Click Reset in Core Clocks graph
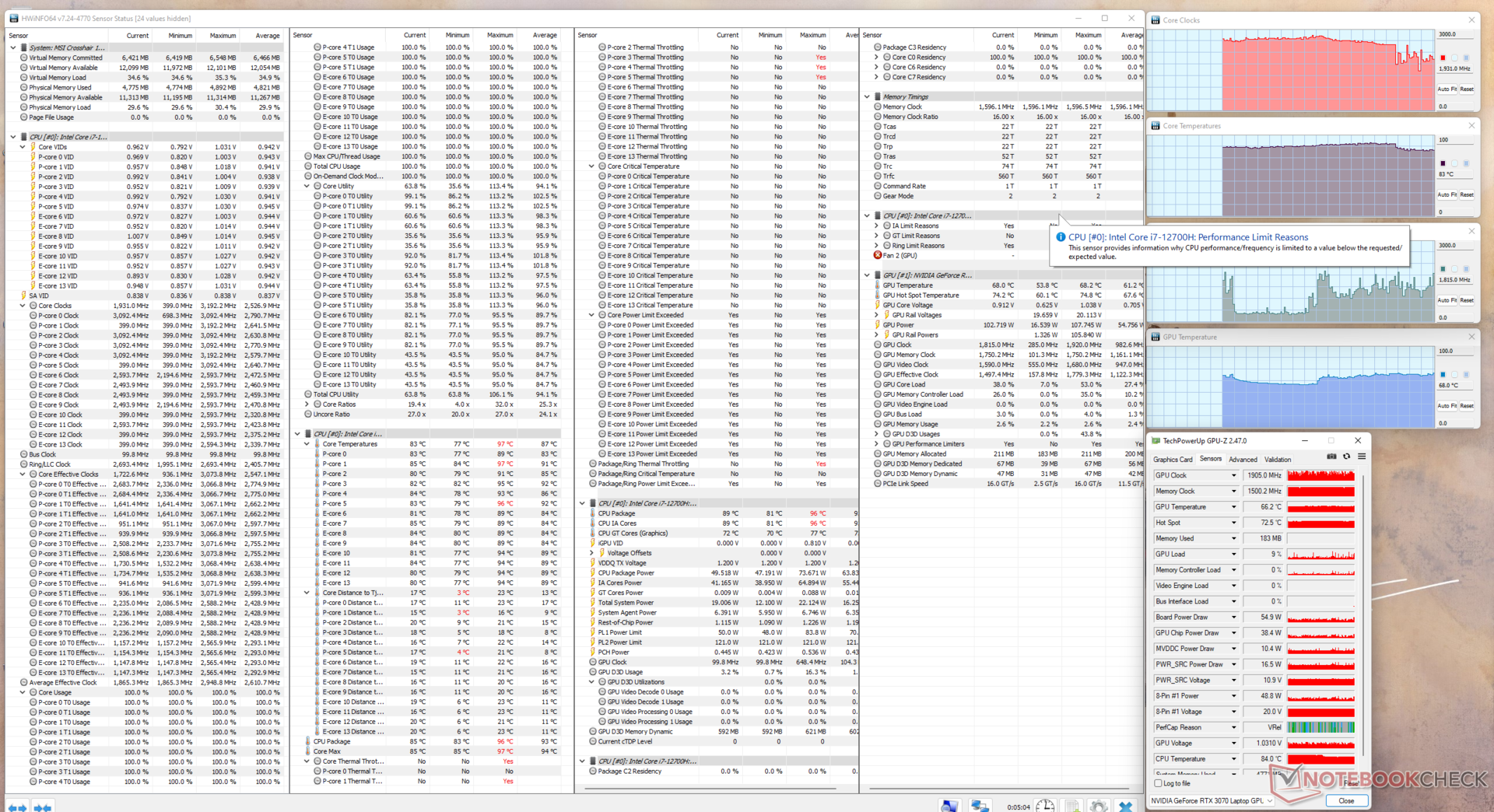Viewport: 1494px width, 812px height. tap(1467, 89)
